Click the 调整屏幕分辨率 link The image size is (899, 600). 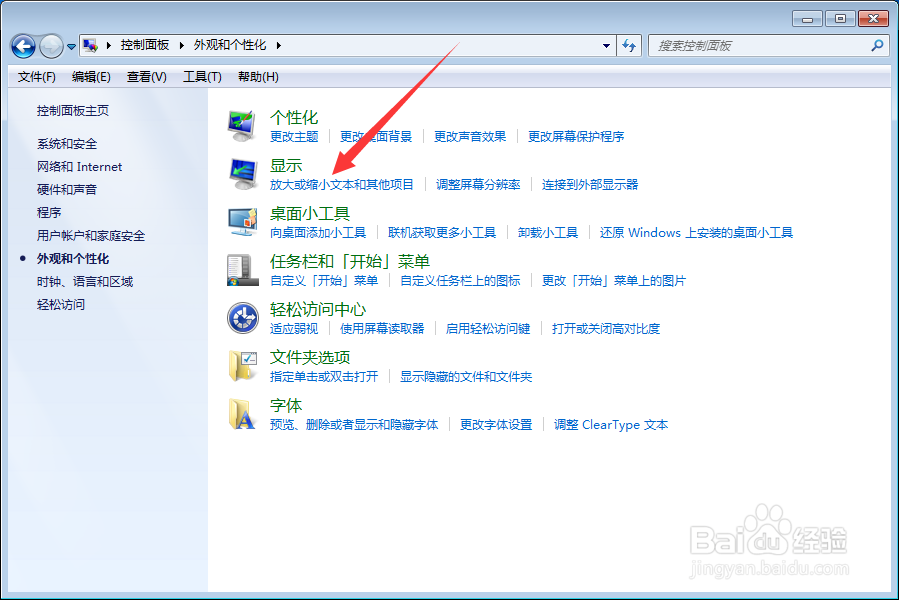(x=478, y=185)
